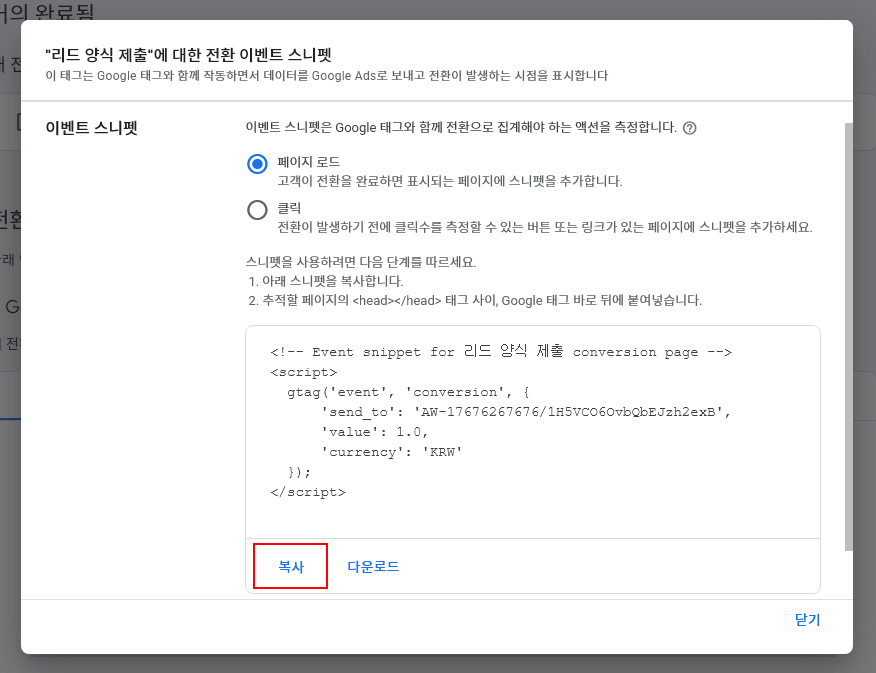Click the 복사 button to copy snippet
This screenshot has width=876, height=673.
click(290, 566)
